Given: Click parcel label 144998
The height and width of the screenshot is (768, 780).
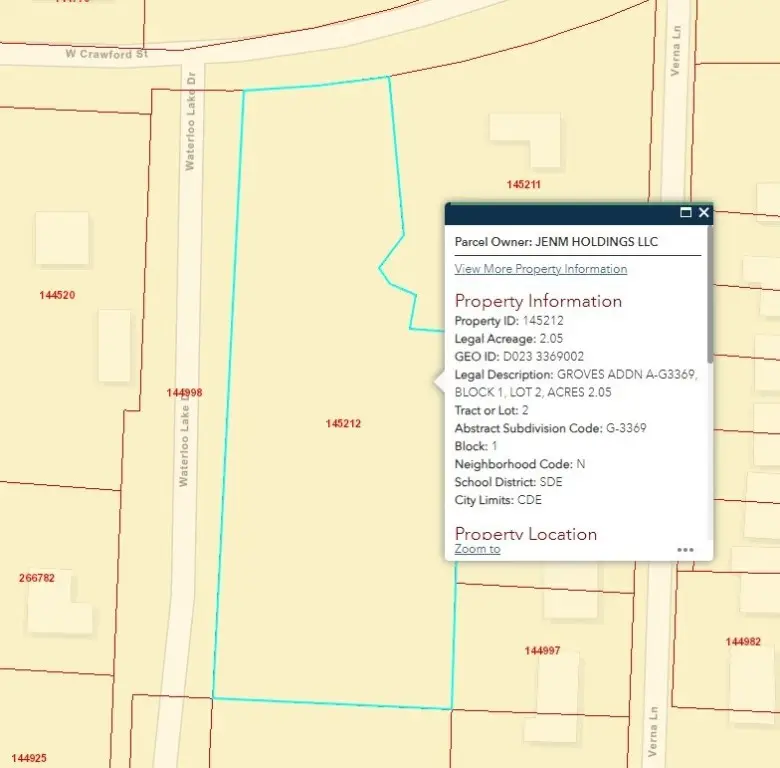Looking at the screenshot, I should (x=184, y=393).
